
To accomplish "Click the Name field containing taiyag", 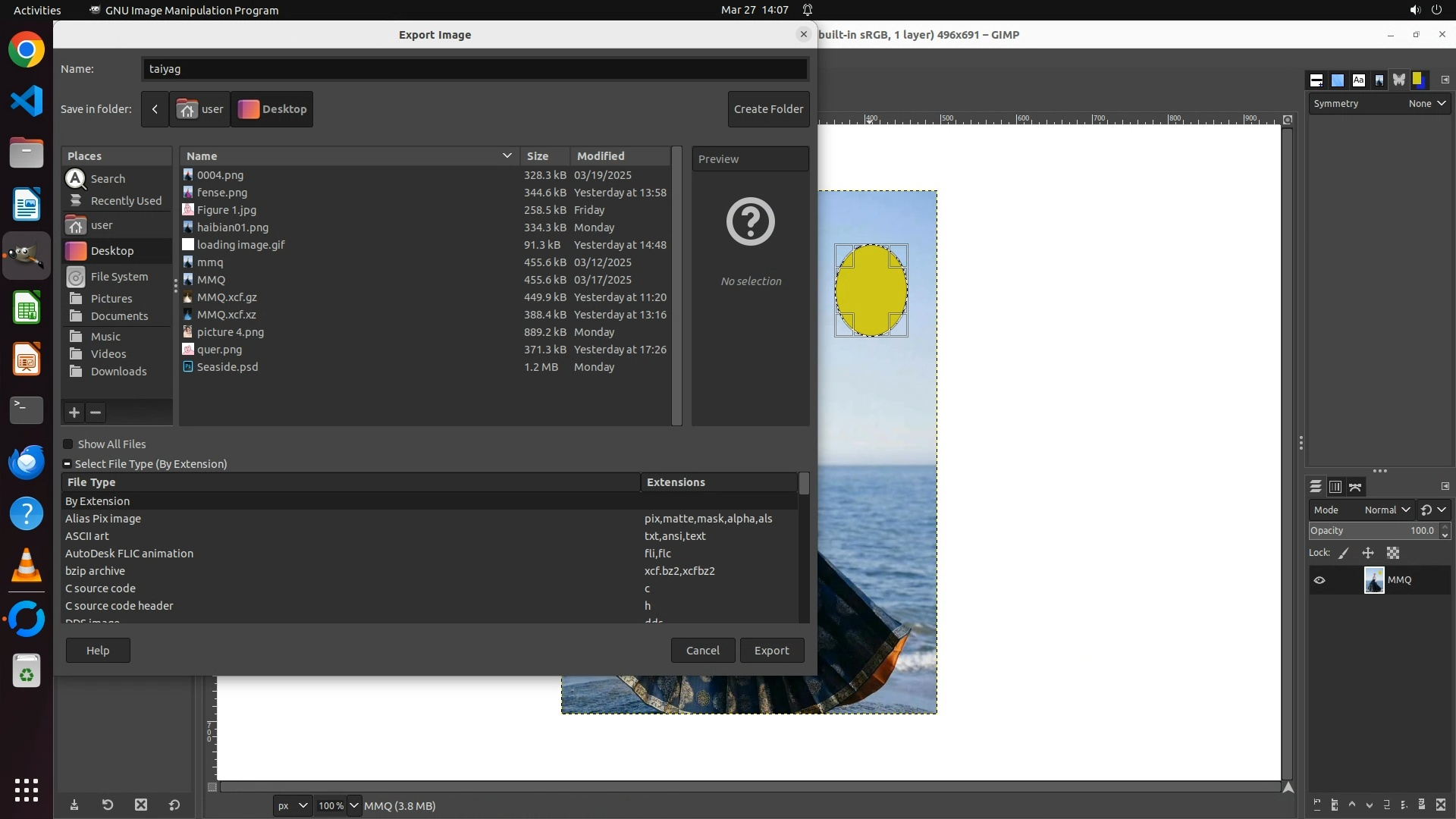I will [475, 69].
